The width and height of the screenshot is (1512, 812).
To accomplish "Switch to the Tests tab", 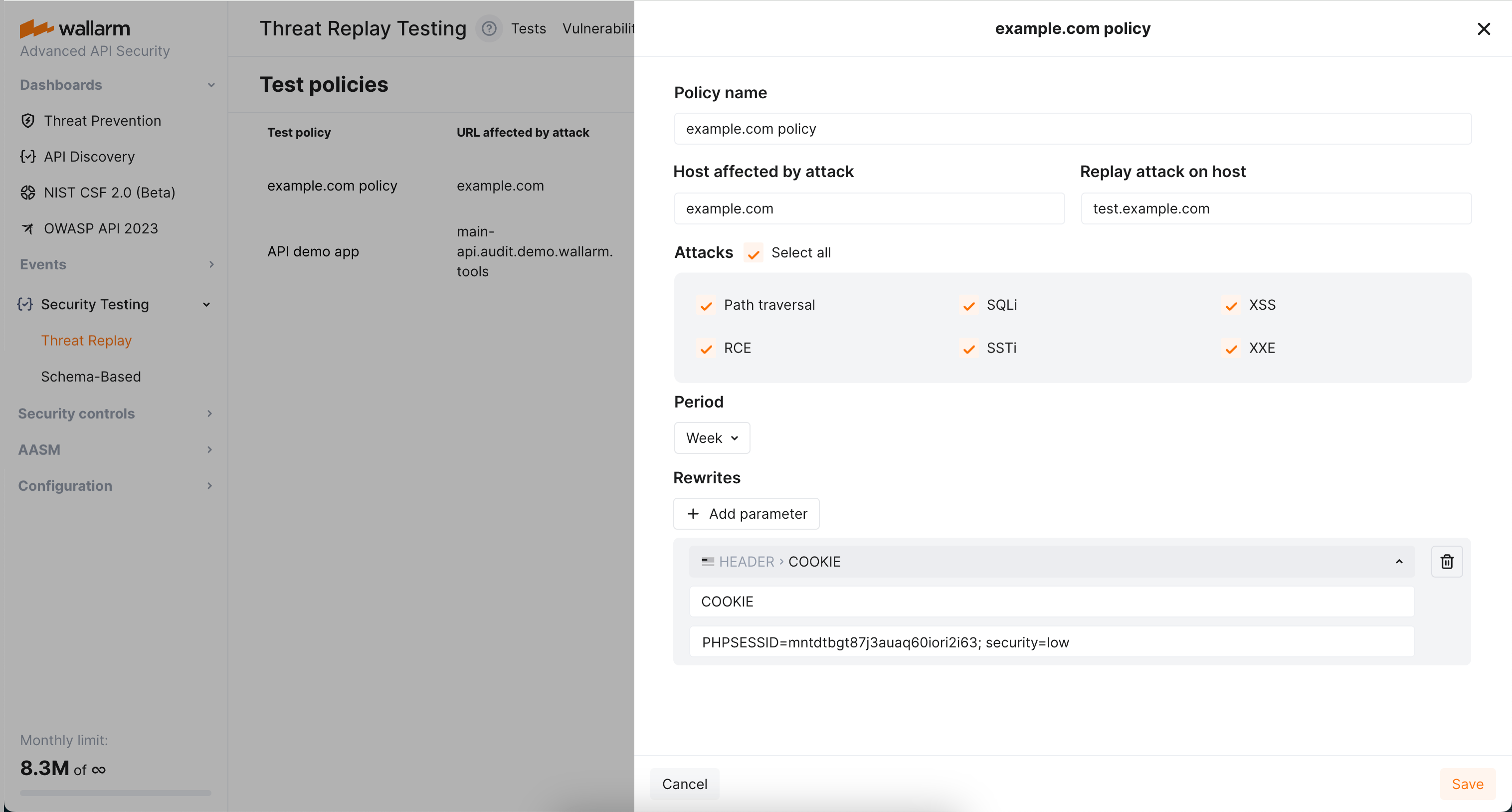I will coord(528,28).
